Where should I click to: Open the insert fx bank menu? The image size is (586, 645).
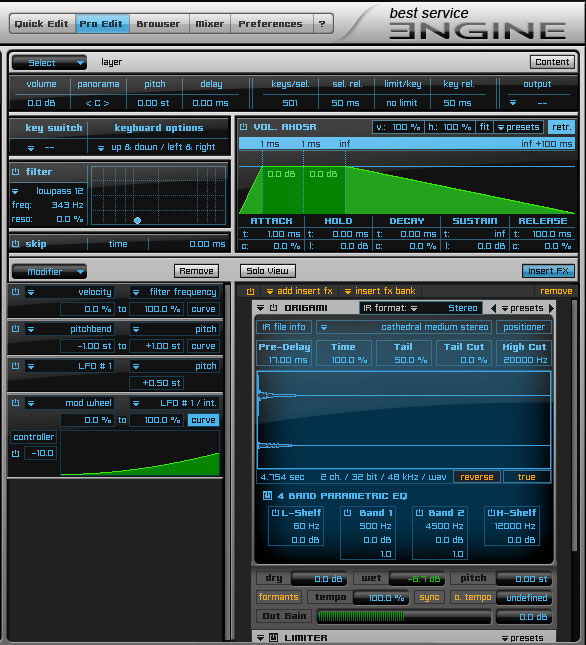pyautogui.click(x=380, y=291)
